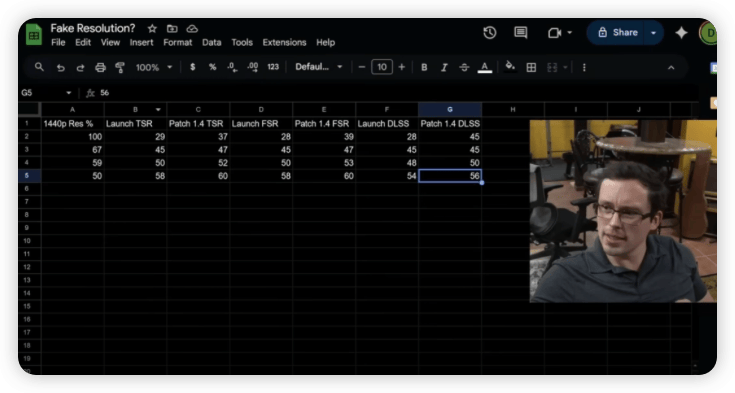Open Gemini sparkle assistant icon

pyautogui.click(x=681, y=33)
